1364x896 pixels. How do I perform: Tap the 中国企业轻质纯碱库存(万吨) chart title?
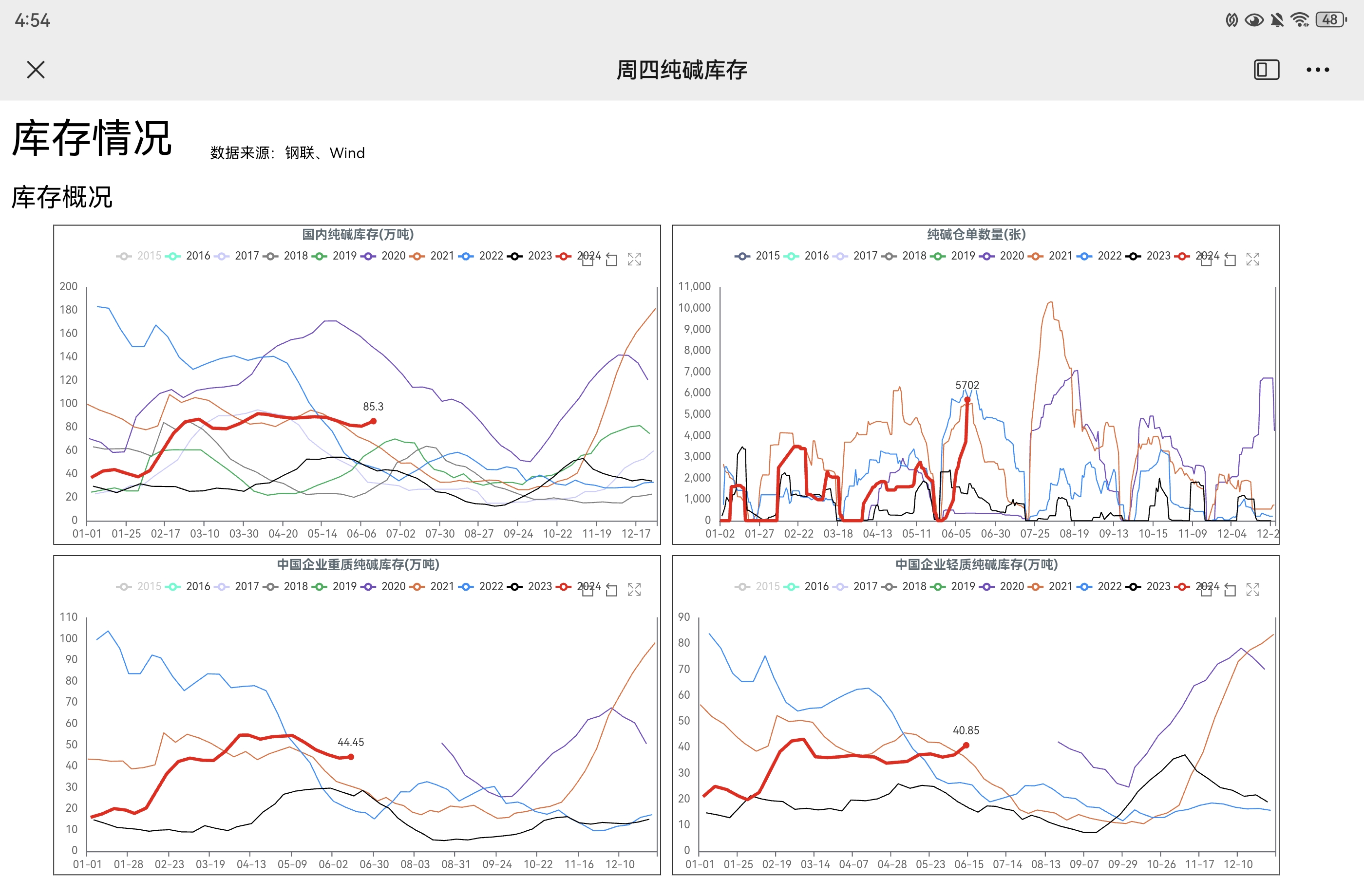[977, 565]
